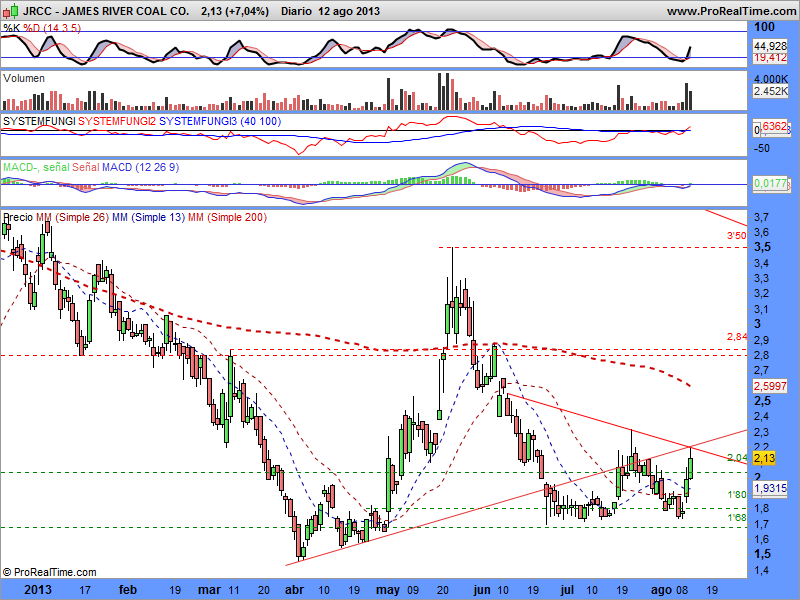800x600 pixels.
Task: Click the -50 level on SYSTEMFUNGI scale
Action: (x=762, y=148)
